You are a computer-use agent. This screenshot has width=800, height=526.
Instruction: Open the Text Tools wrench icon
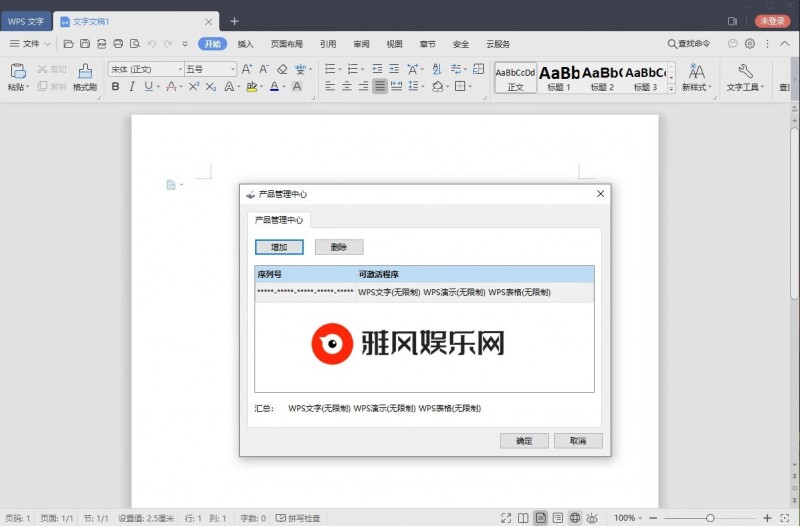pos(745,71)
